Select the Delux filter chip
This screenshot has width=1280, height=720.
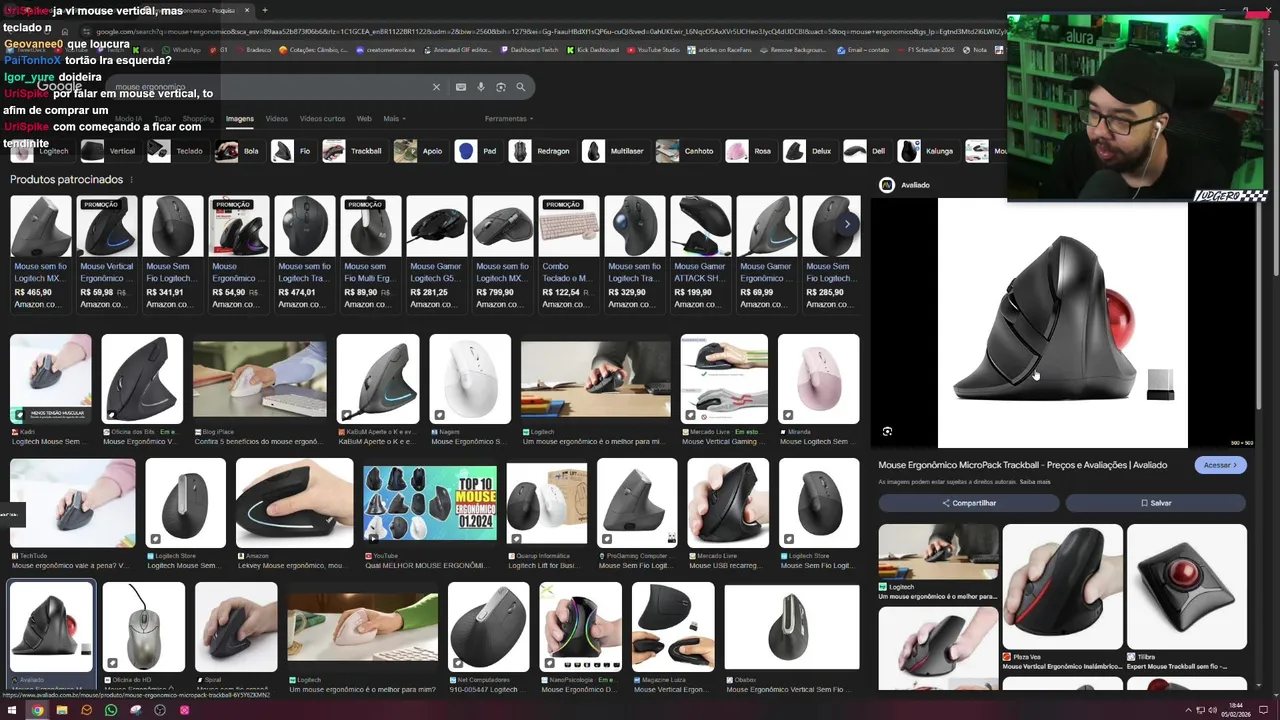coord(809,151)
